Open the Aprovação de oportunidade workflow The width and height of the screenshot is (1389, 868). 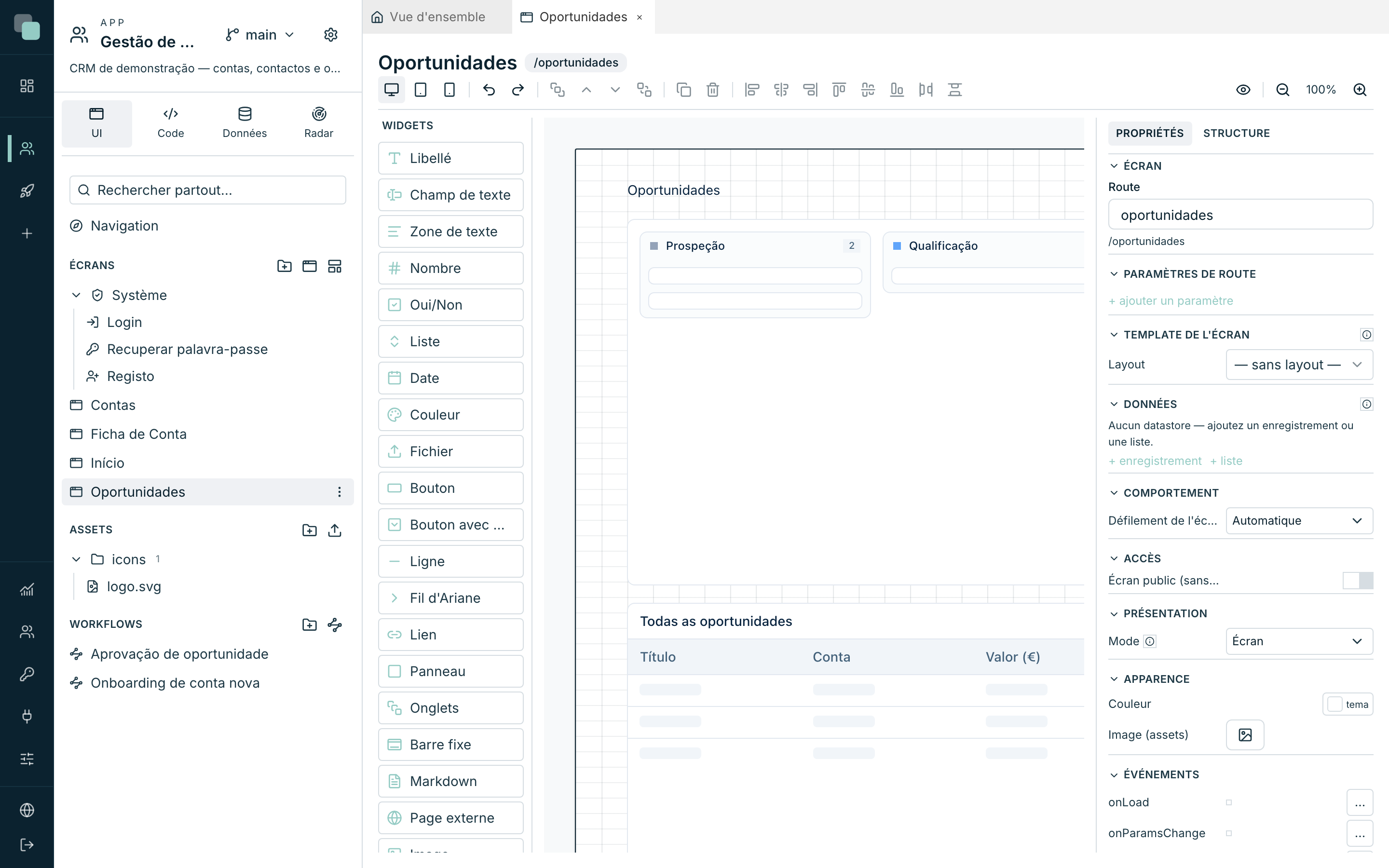208,654
